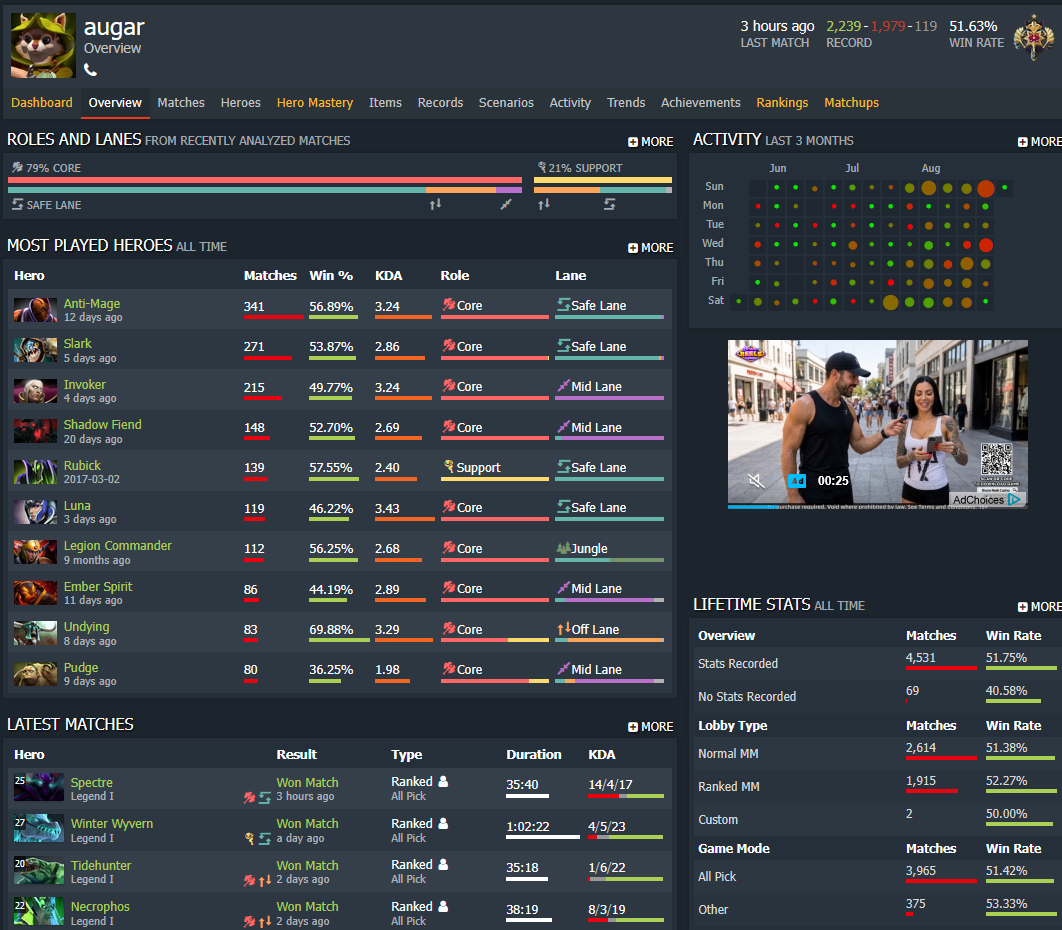Image resolution: width=1062 pixels, height=930 pixels.
Task: Open the Achievements tab
Action: point(700,102)
